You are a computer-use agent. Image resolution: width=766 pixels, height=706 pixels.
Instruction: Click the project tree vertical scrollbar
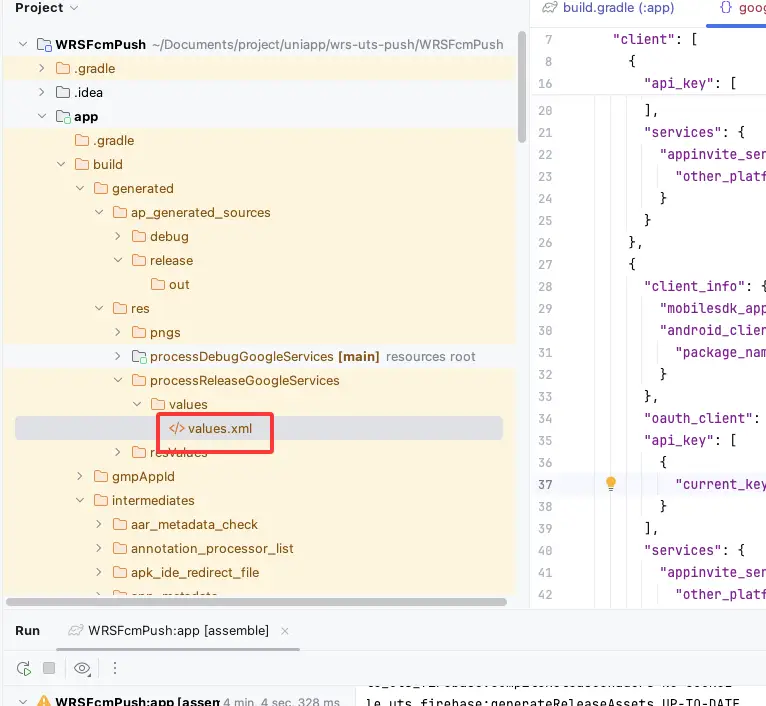[522, 90]
